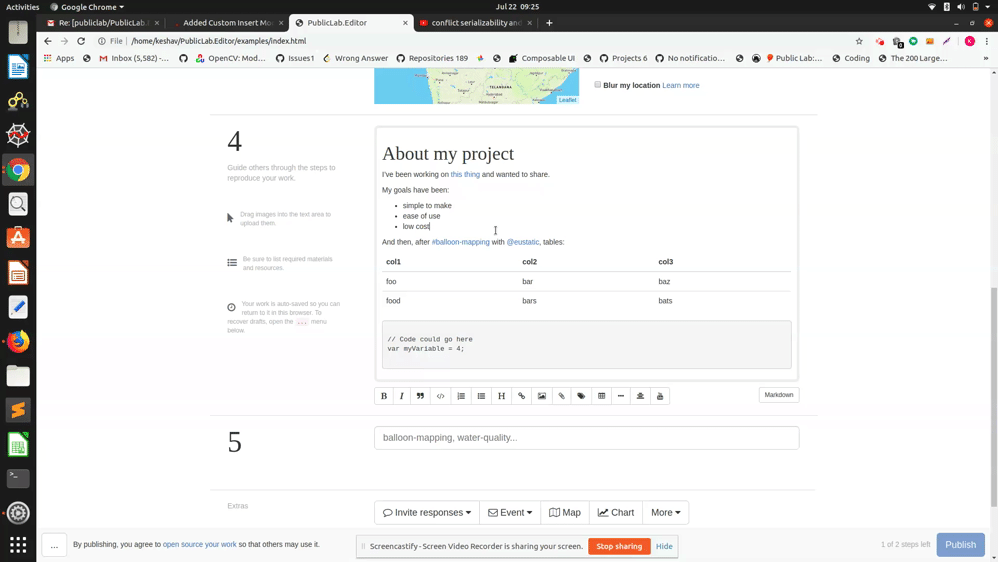
Task: Open Google Chrome app menu in top bar
Action: (87, 6)
